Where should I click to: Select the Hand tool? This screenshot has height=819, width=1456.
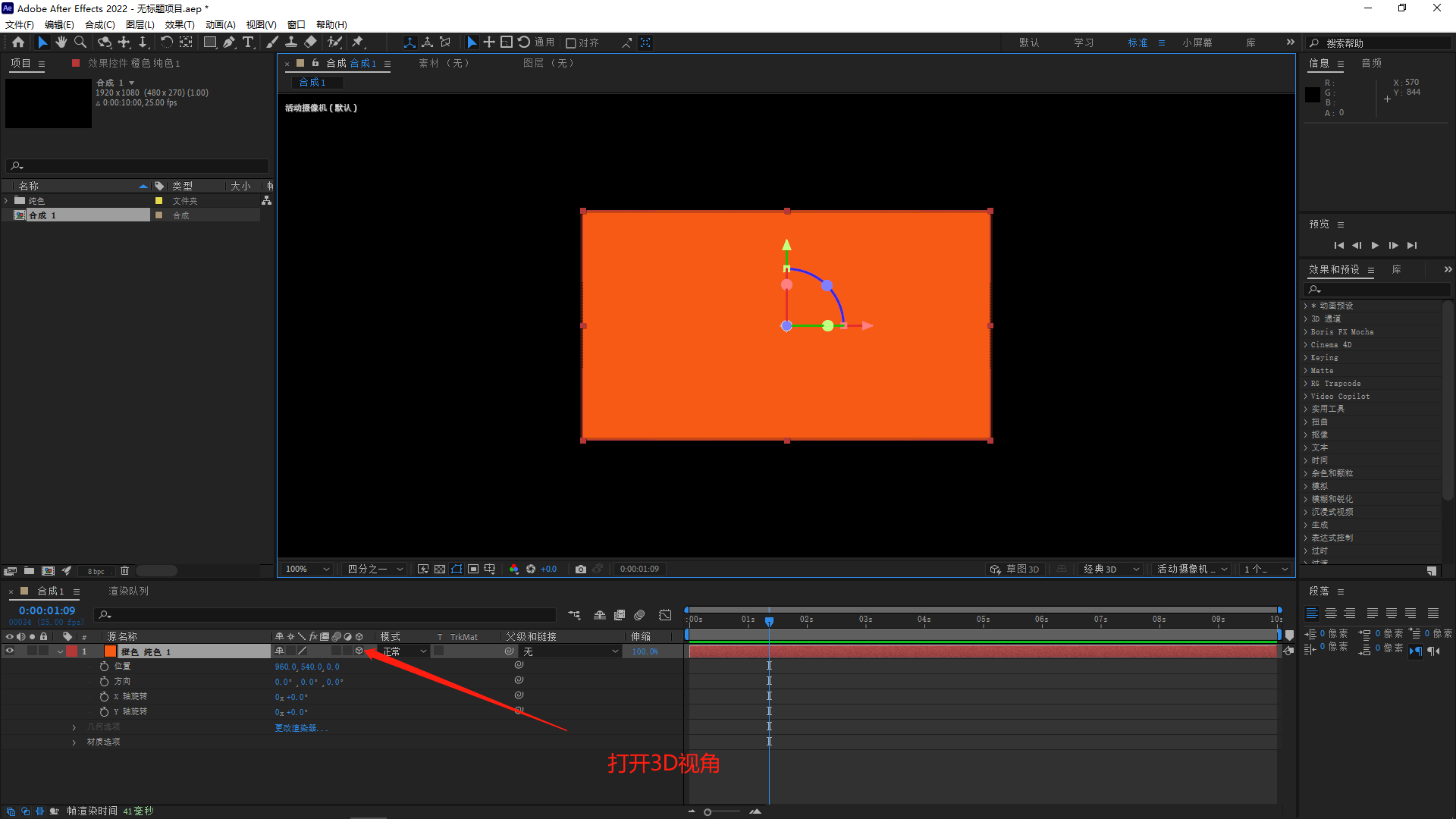pyautogui.click(x=61, y=42)
